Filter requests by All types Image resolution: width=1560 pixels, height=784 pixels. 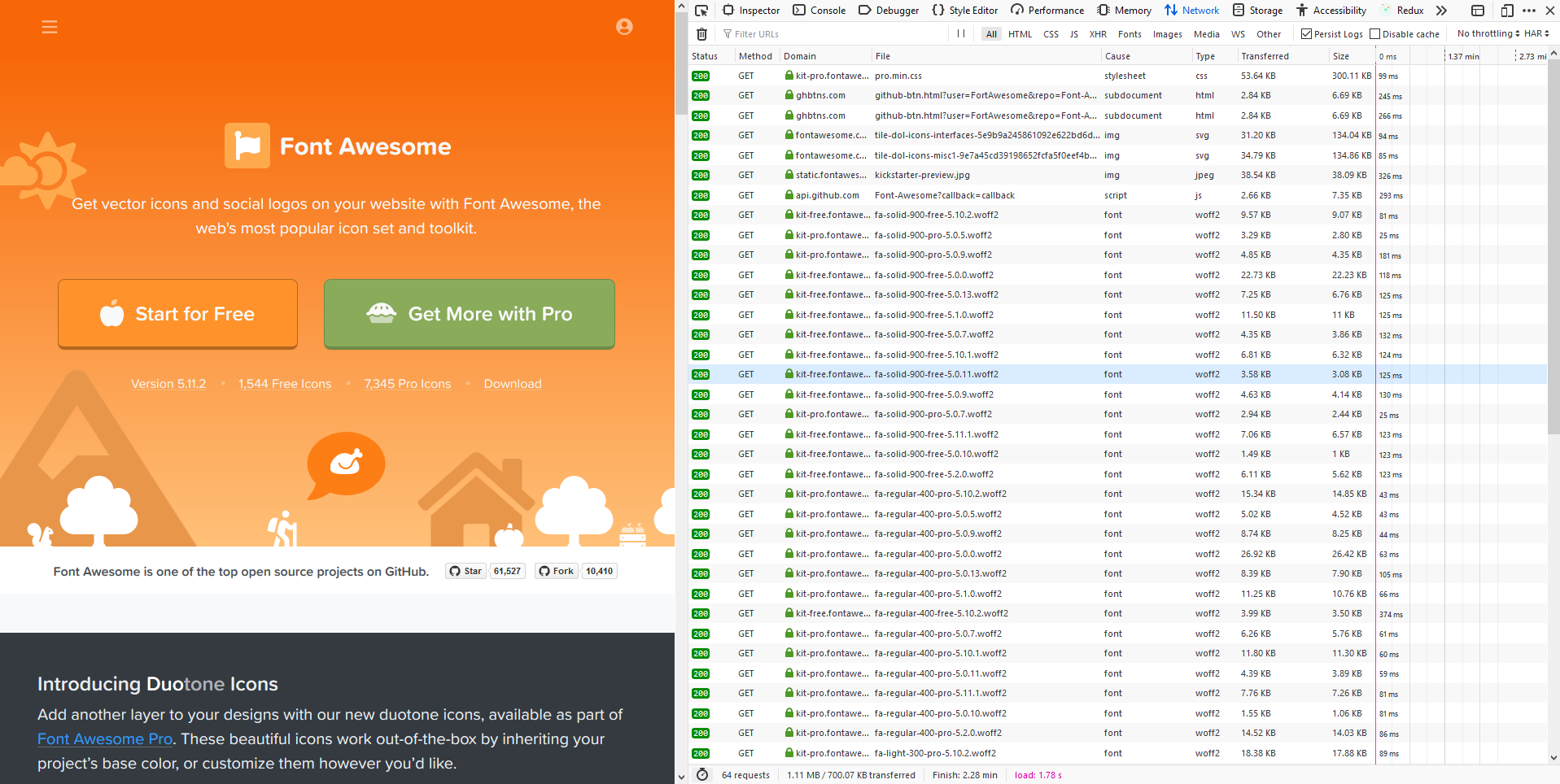(991, 34)
